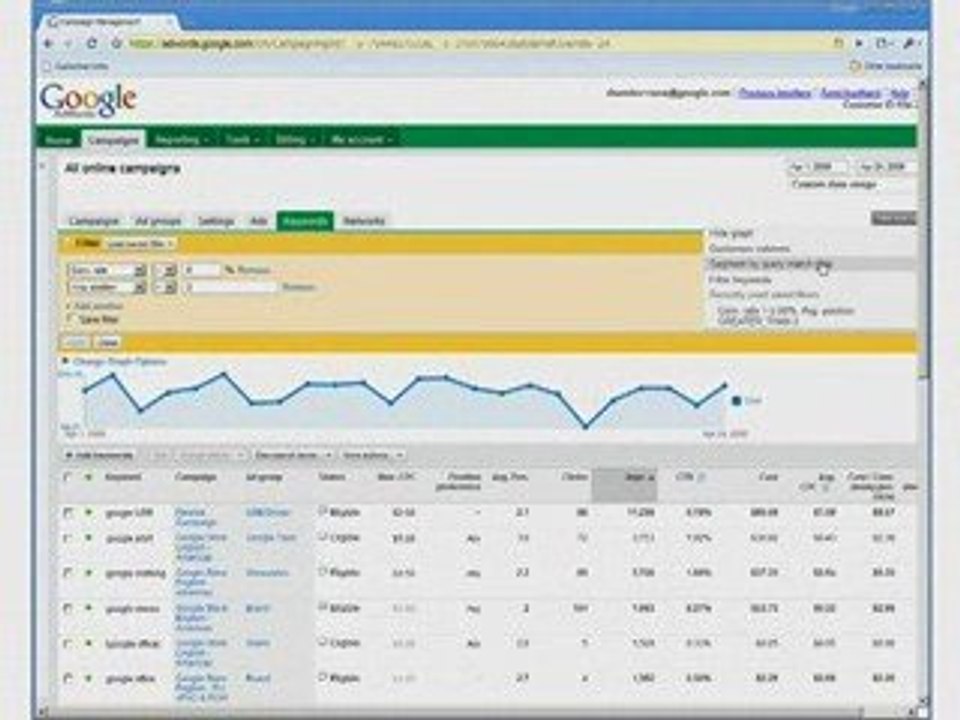Go back with the browser back arrow
The height and width of the screenshot is (720, 960).
[49, 43]
